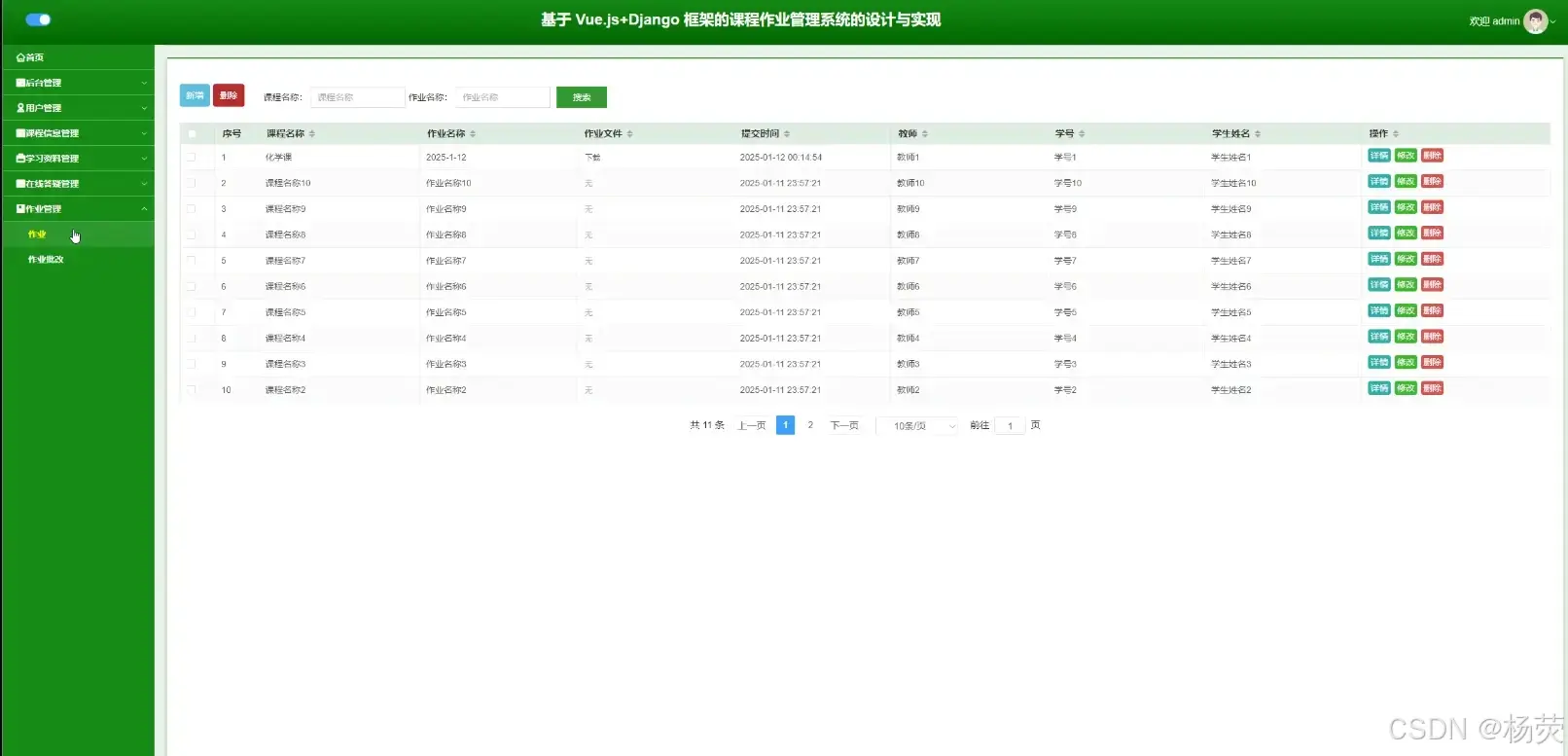Sort by 教师 column sort arrows
Image resolution: width=1568 pixels, height=756 pixels.
(925, 134)
